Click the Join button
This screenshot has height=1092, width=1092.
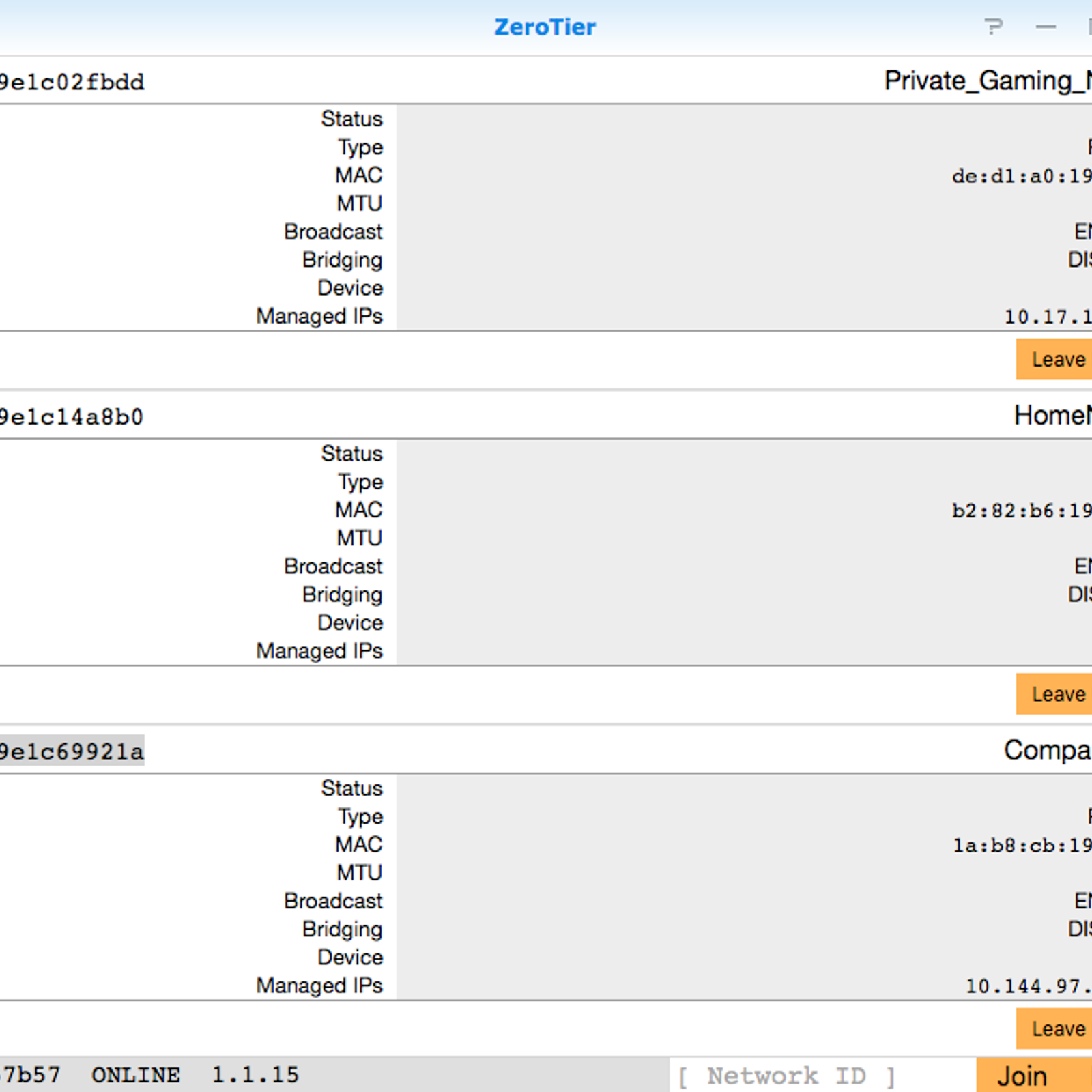1034,1076
